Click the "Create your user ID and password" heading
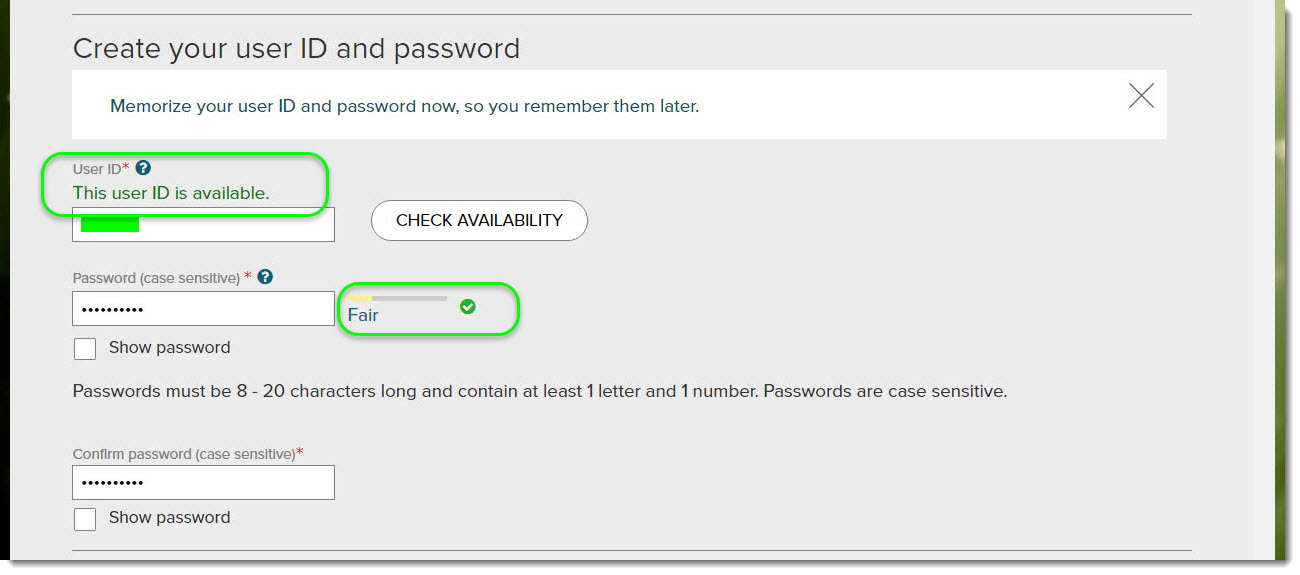 296,48
